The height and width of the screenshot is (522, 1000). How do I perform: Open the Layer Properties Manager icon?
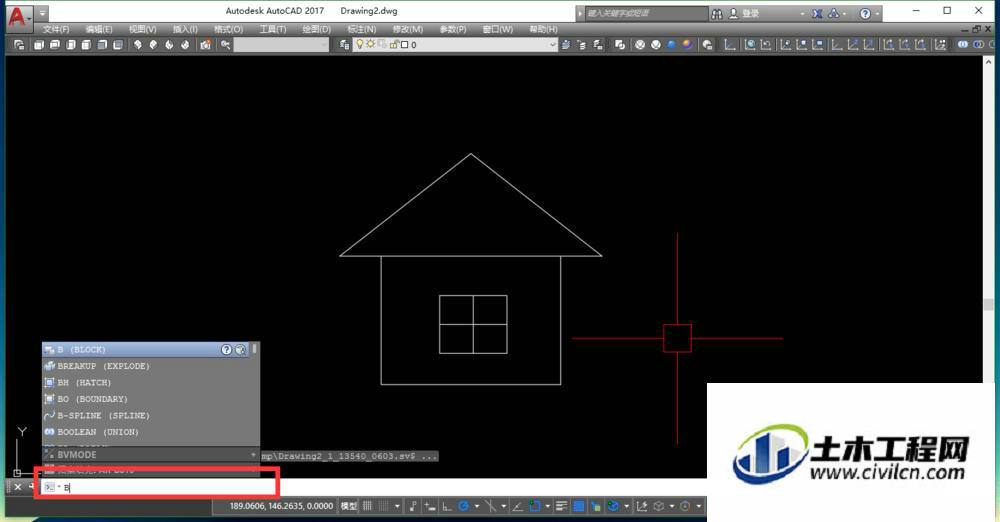pos(344,45)
